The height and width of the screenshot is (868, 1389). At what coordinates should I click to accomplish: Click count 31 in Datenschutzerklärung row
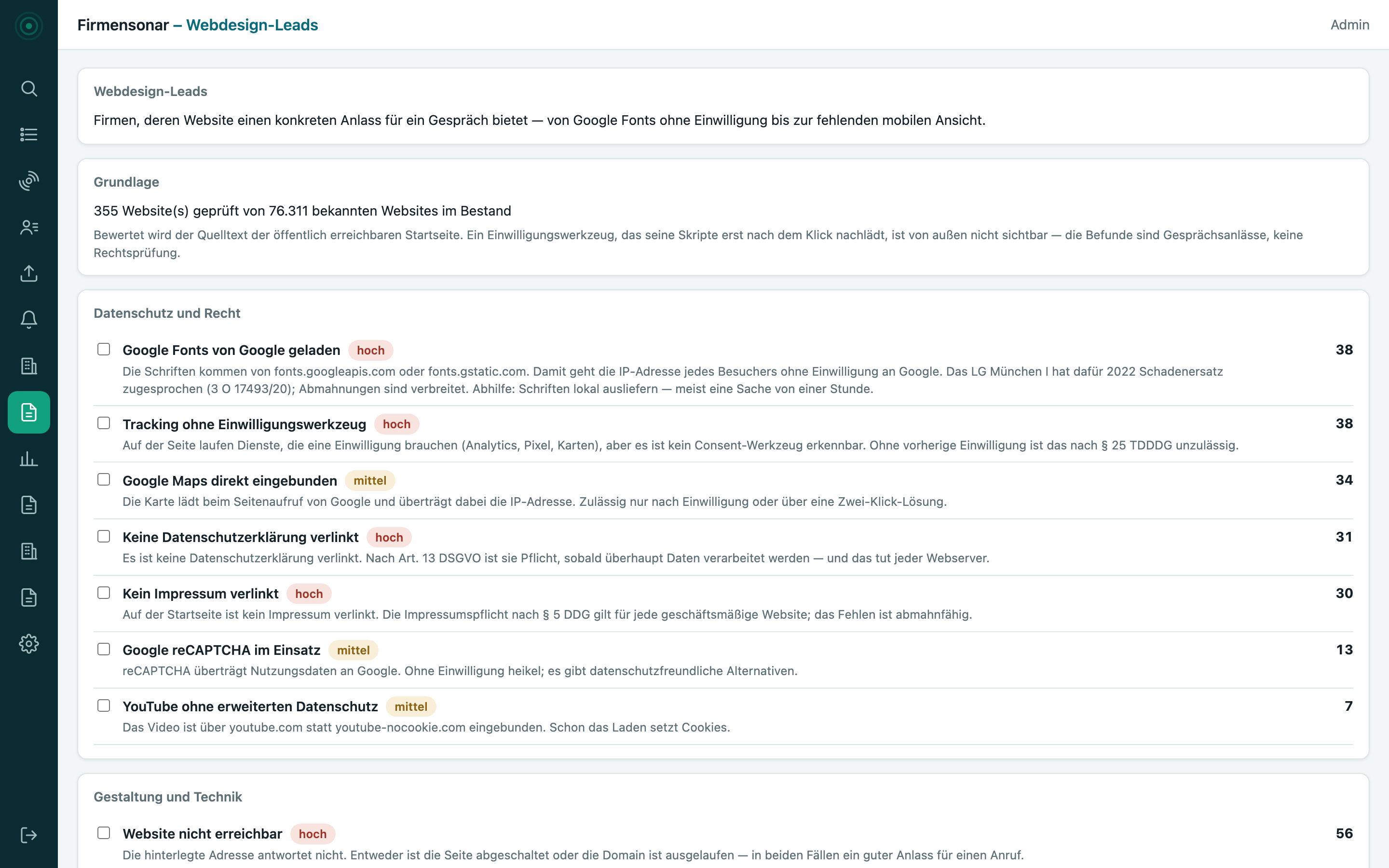click(1344, 537)
